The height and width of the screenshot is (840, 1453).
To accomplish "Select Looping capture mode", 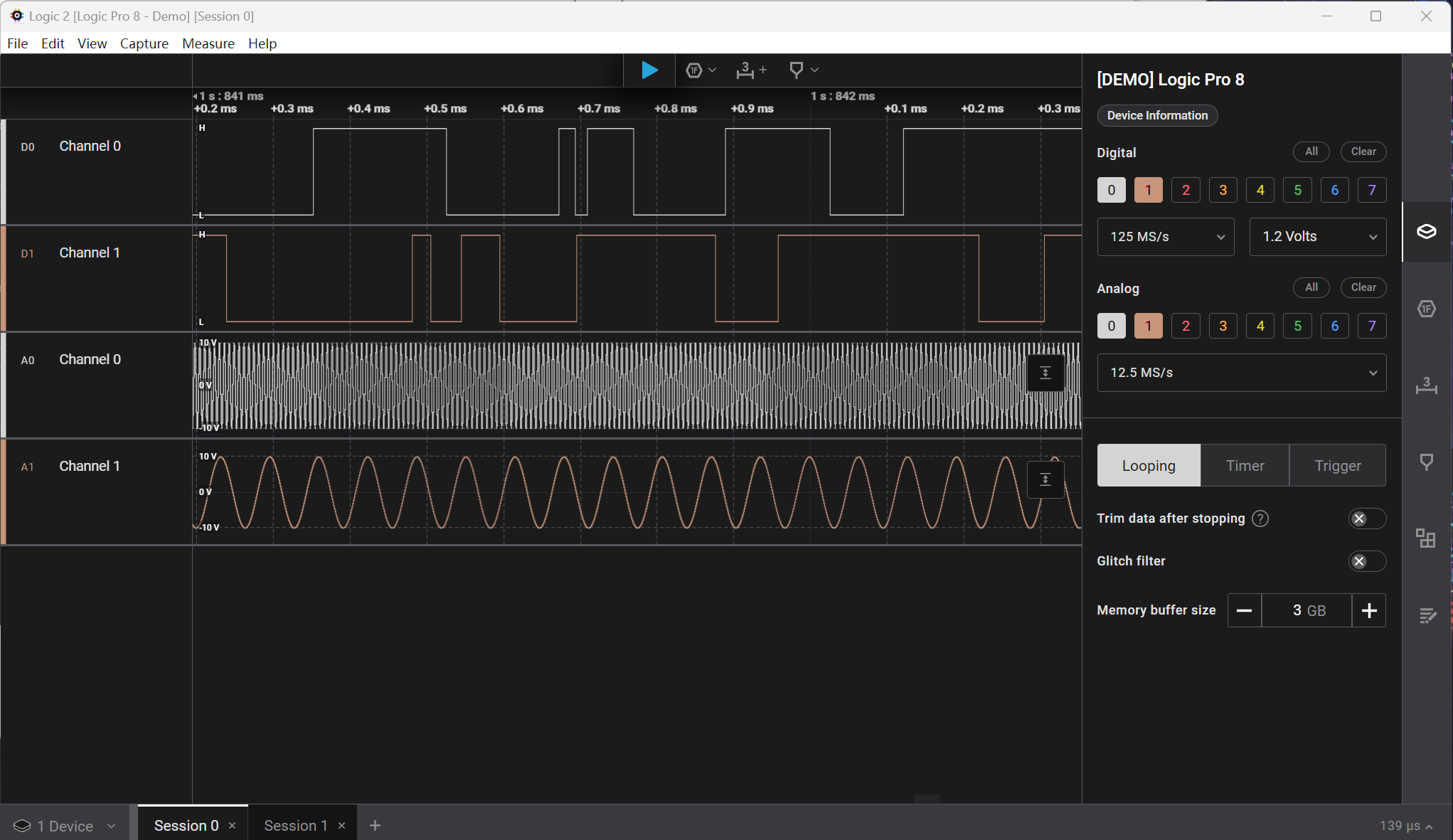I will click(x=1149, y=466).
